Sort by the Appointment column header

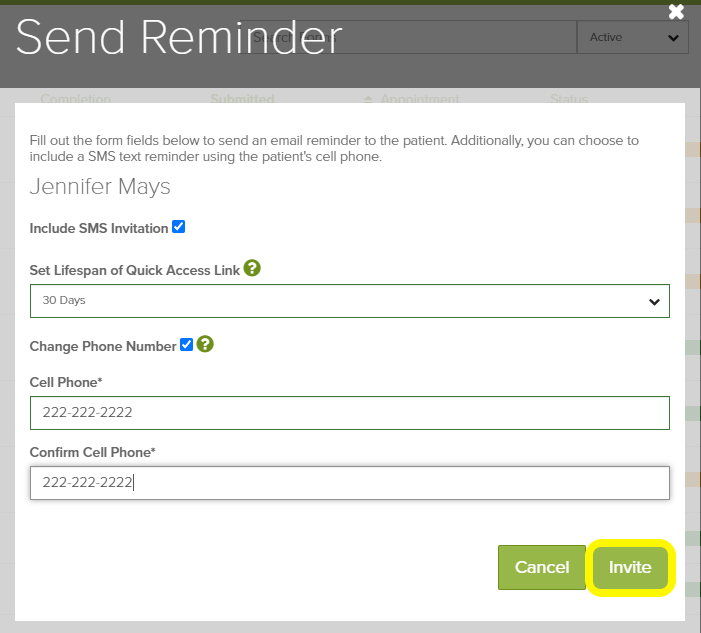(418, 99)
